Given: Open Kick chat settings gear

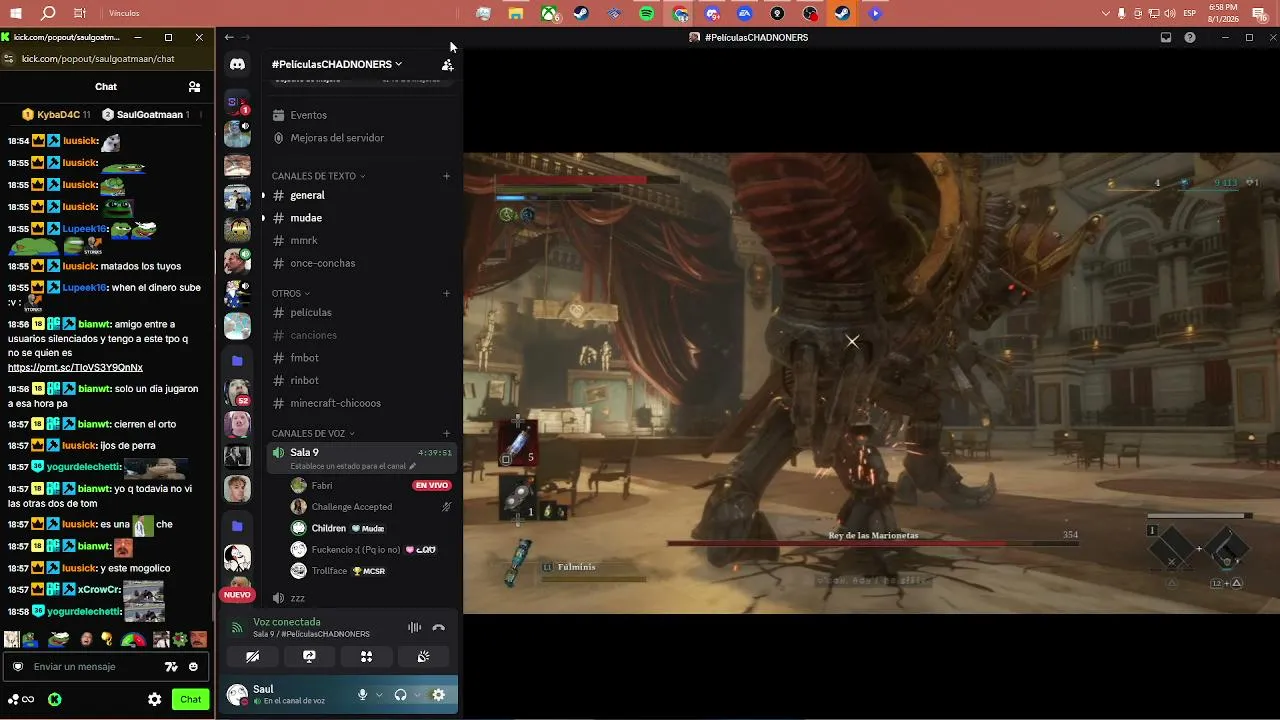Looking at the screenshot, I should point(155,700).
